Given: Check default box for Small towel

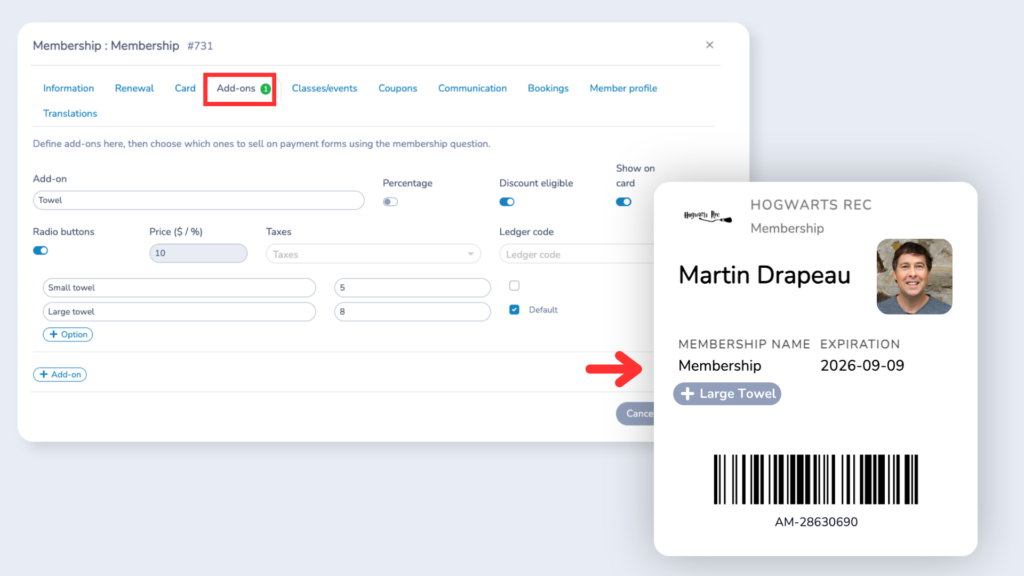Looking at the screenshot, I should 515,285.
